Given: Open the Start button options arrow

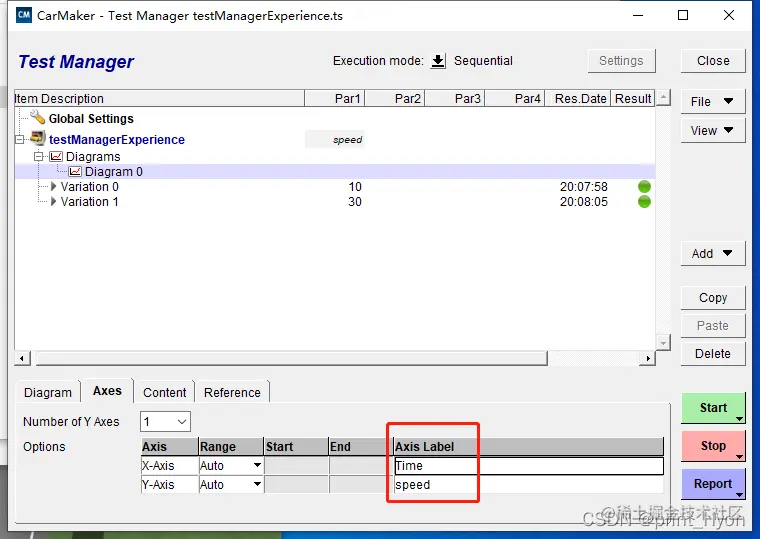Looking at the screenshot, I should click(739, 419).
